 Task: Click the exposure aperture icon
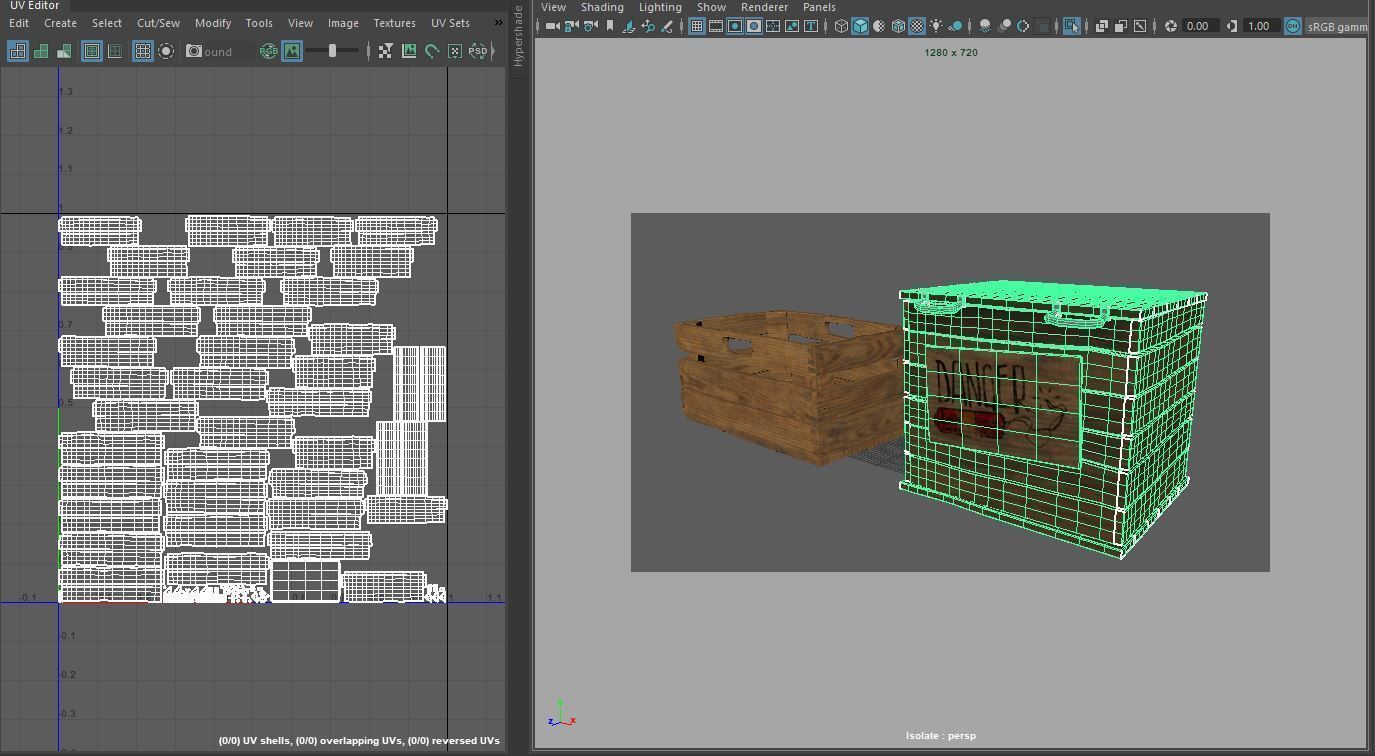click(1171, 26)
